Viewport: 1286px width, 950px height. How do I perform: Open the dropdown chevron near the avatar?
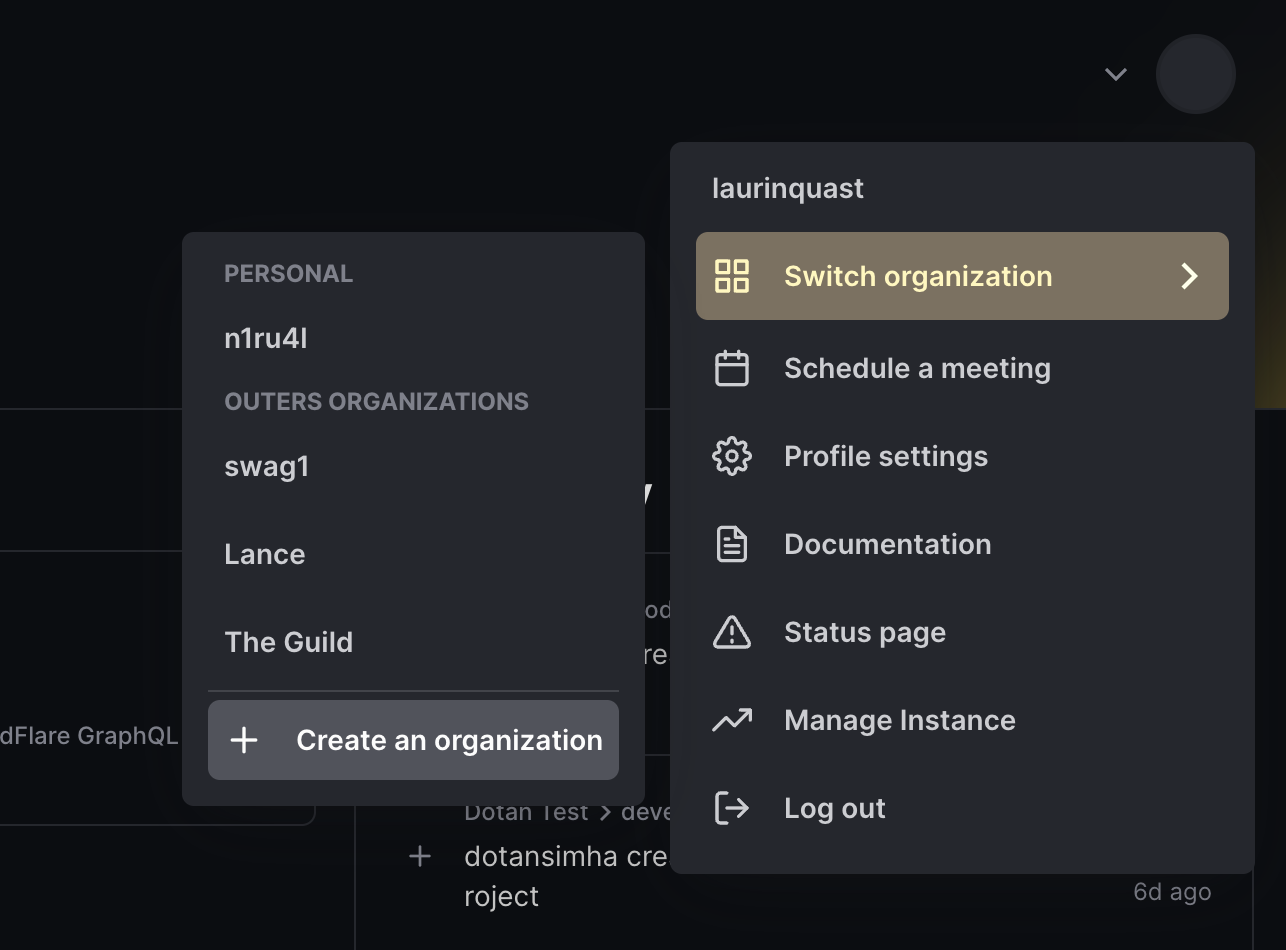pyautogui.click(x=1114, y=74)
